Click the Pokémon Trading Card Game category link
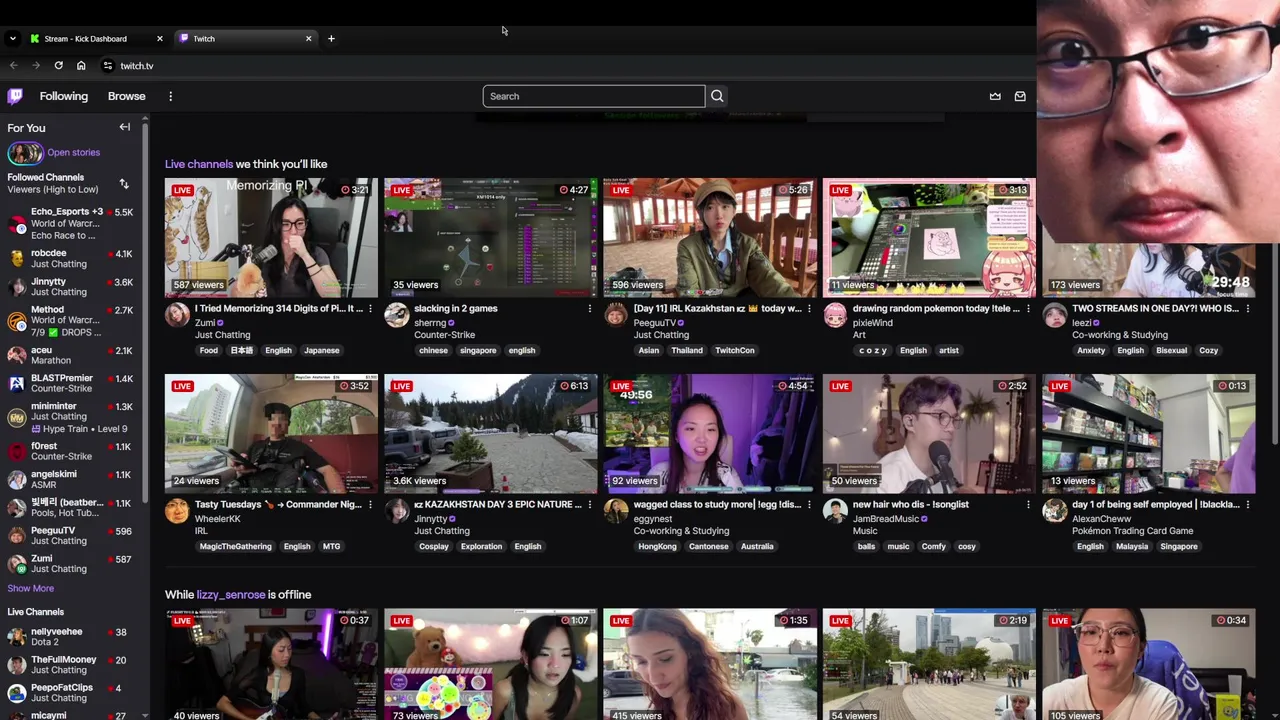The height and width of the screenshot is (720, 1280). click(x=1133, y=531)
